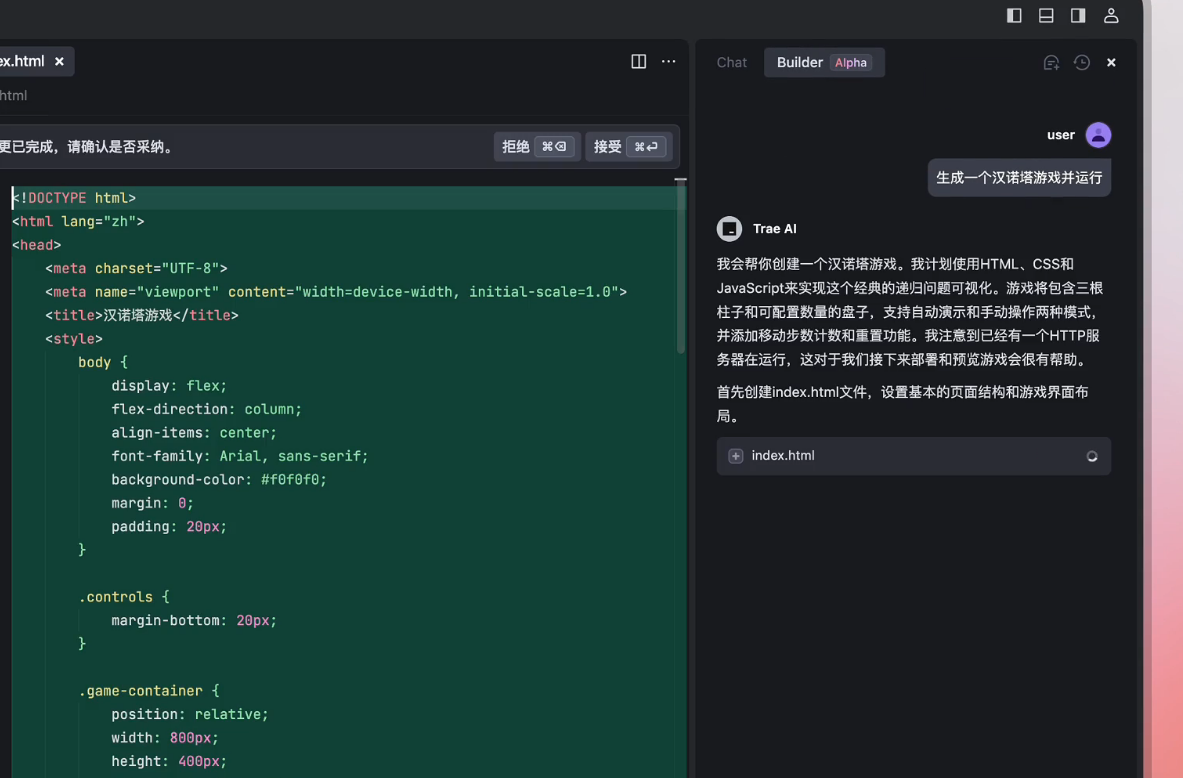Screen dimensions: 1183x778
Task: Click the Trae AI avatar
Action: point(729,229)
